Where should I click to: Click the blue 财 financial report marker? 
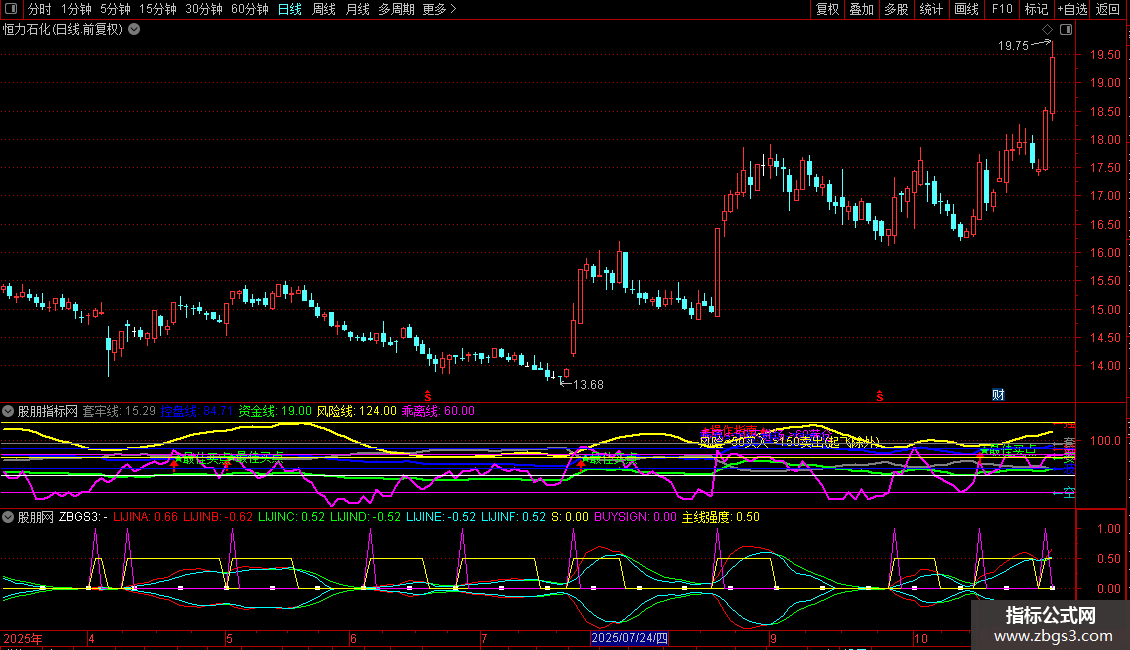point(997,394)
